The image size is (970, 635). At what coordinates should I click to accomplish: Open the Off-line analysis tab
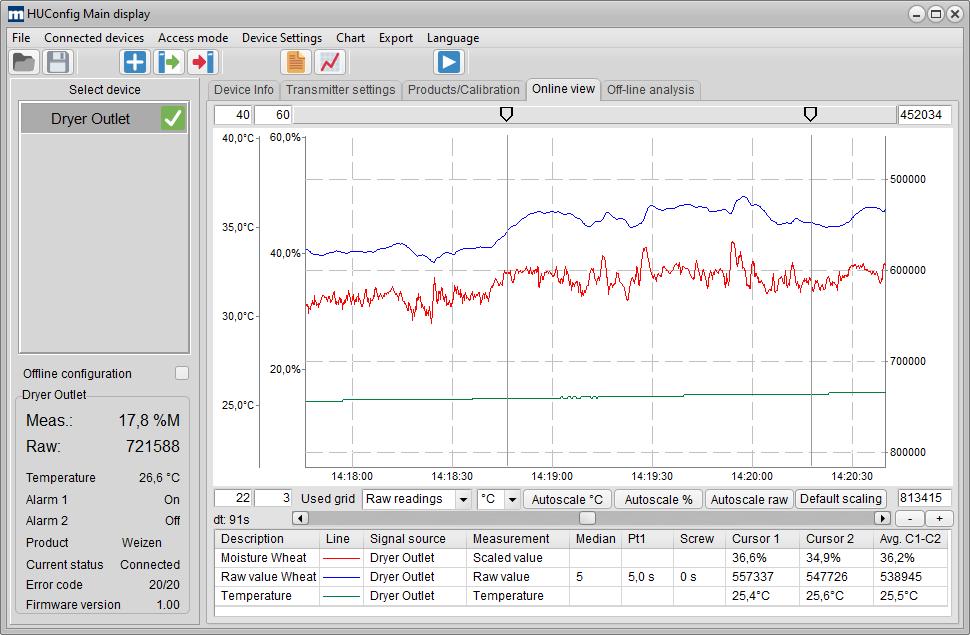point(650,90)
